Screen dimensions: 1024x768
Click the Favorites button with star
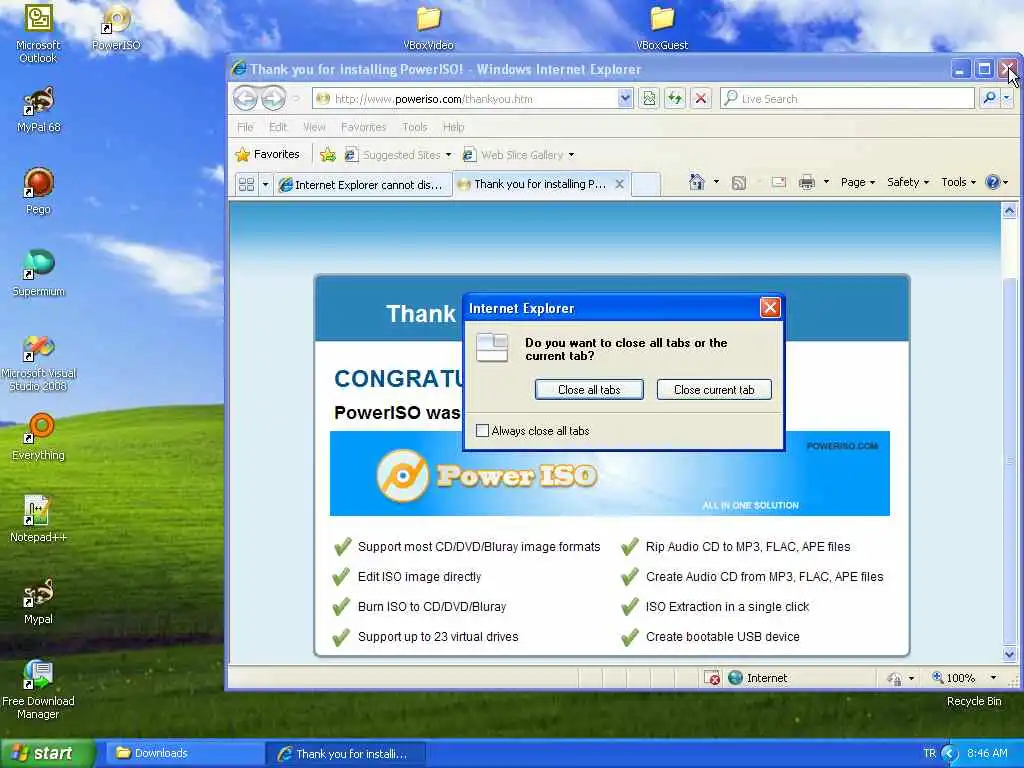tap(267, 155)
